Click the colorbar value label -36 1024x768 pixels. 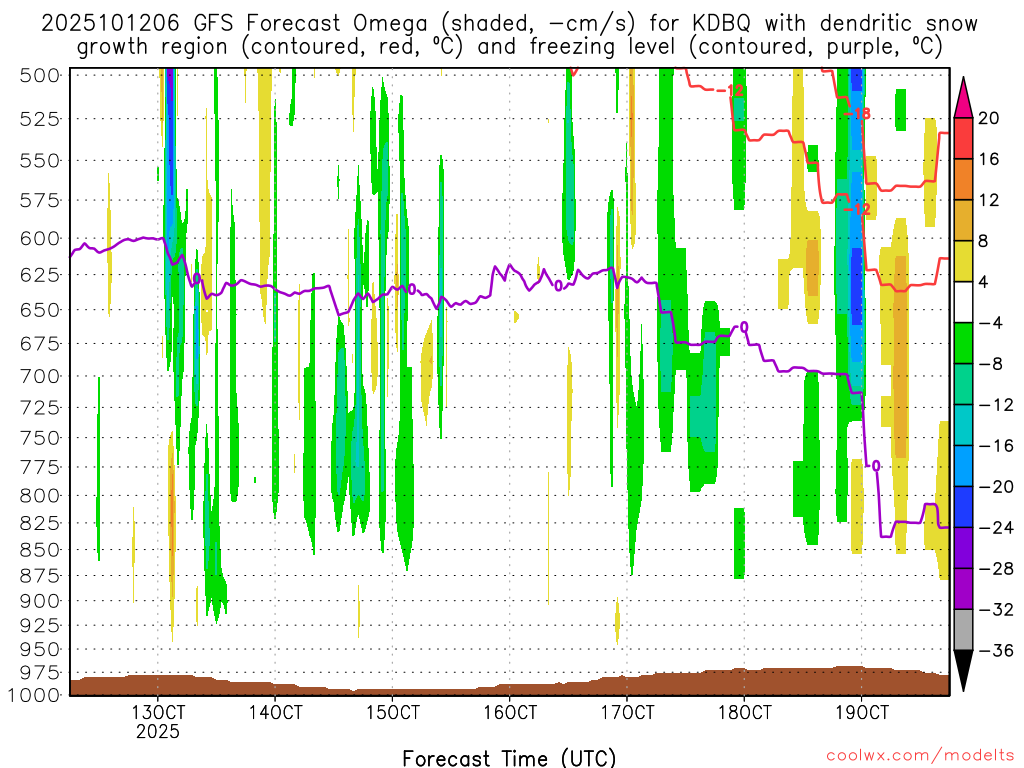(996, 650)
